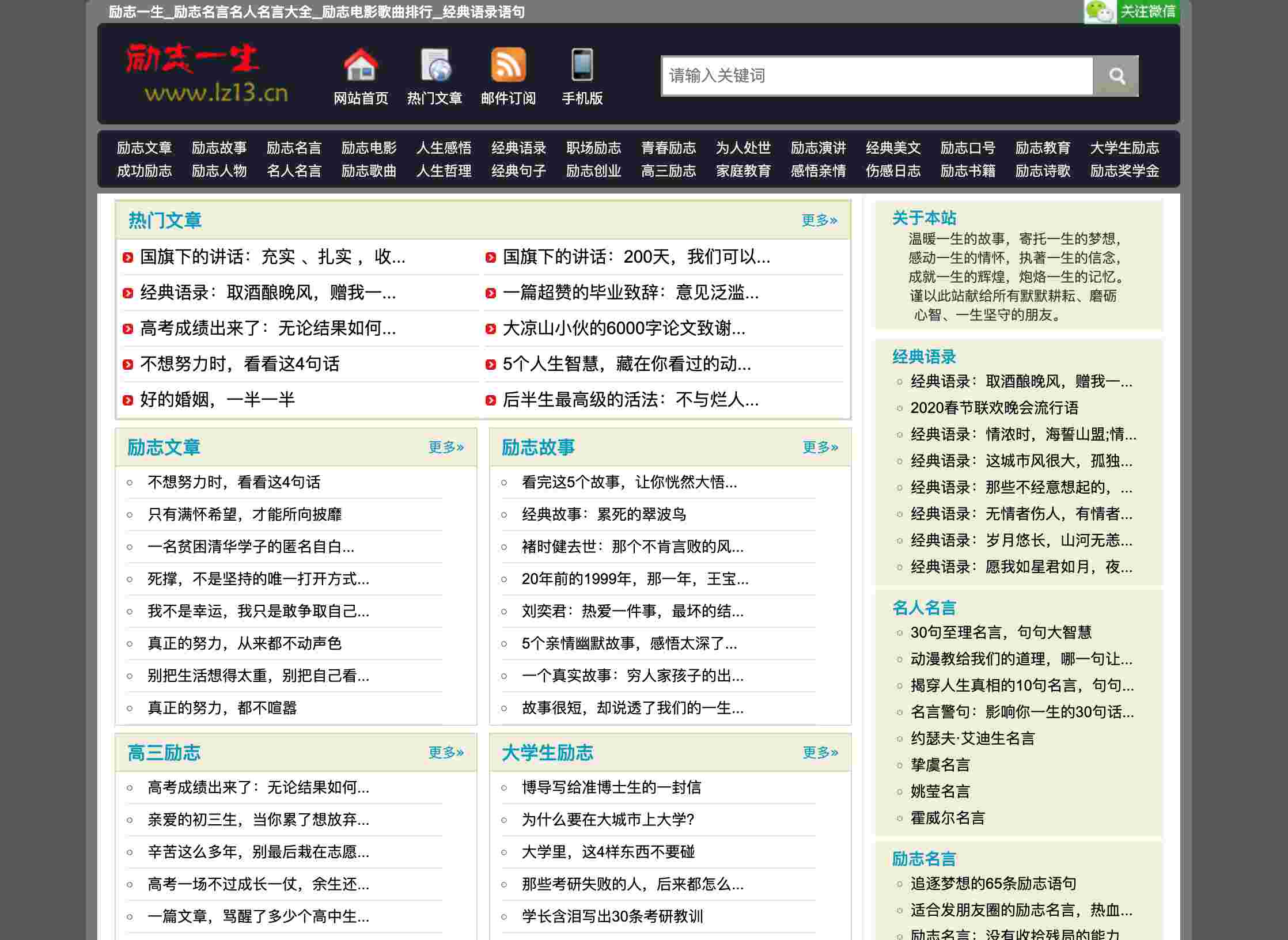Open 励志歌曲 category
The height and width of the screenshot is (940, 1288).
coord(369,171)
